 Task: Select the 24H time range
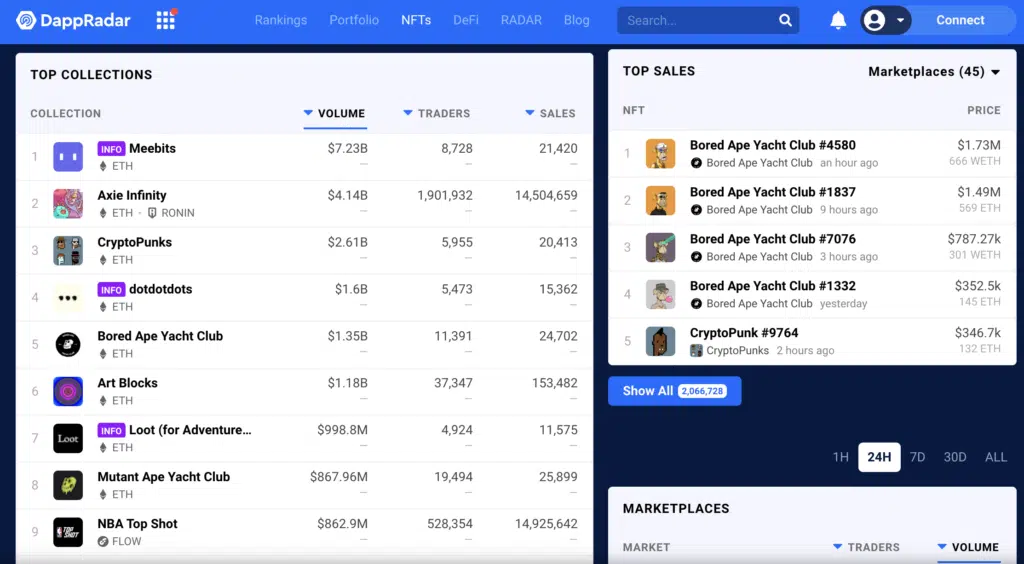[879, 457]
